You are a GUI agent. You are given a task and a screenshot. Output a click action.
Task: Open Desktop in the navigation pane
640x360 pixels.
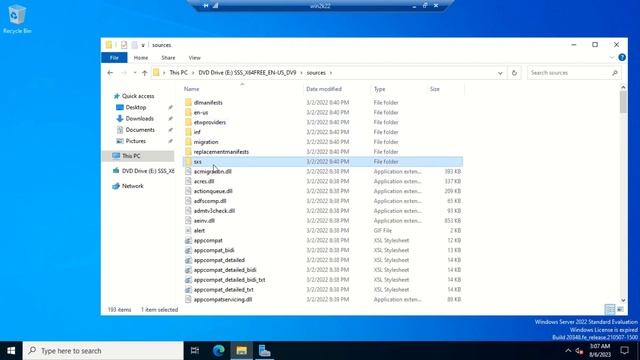point(136,107)
